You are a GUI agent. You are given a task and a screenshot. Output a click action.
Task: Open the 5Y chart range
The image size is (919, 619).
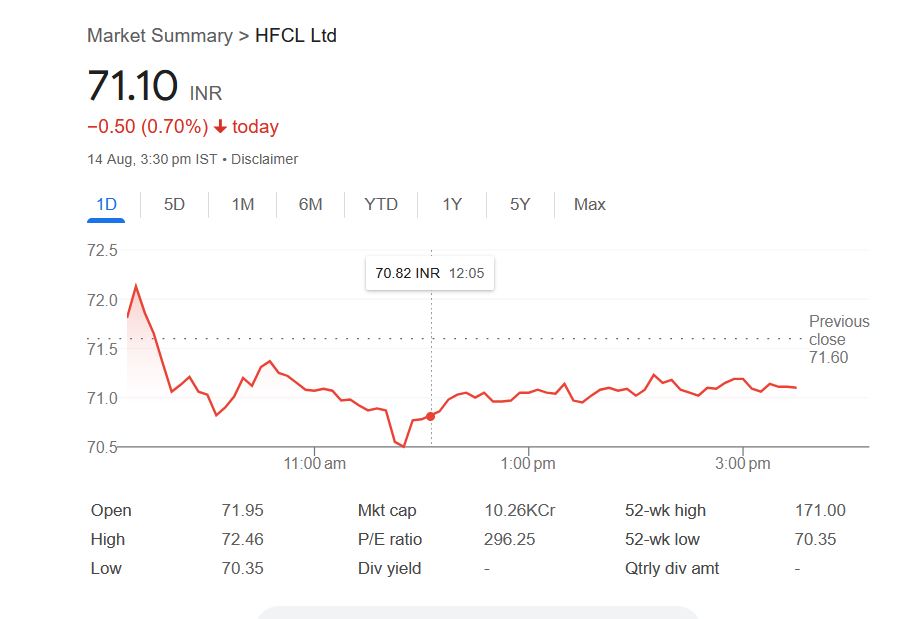click(520, 205)
